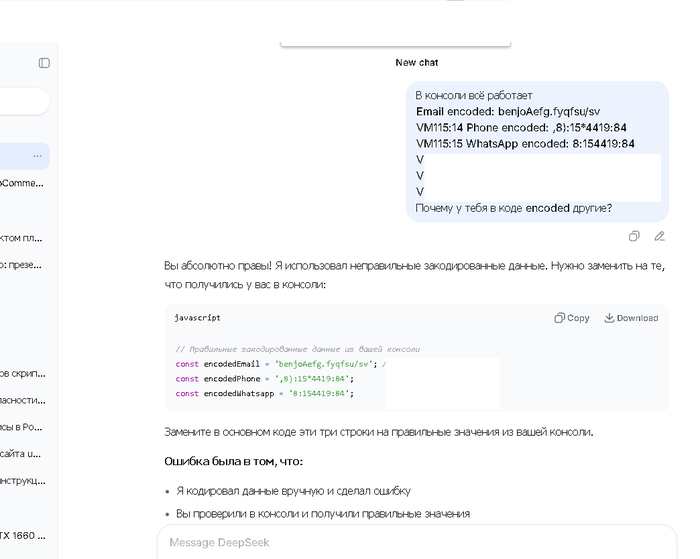
Task: Download the javascript code block
Action: [x=631, y=318]
